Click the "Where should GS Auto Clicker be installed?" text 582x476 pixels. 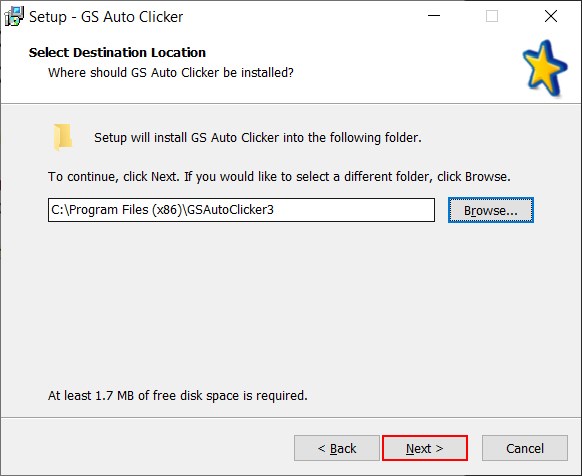click(x=171, y=72)
